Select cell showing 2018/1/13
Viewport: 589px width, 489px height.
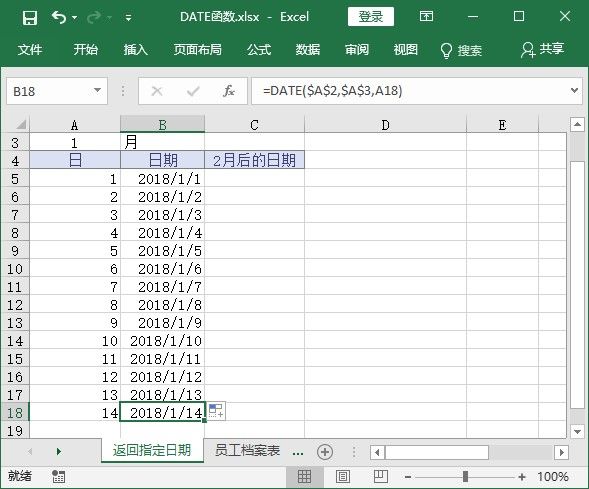point(162,395)
